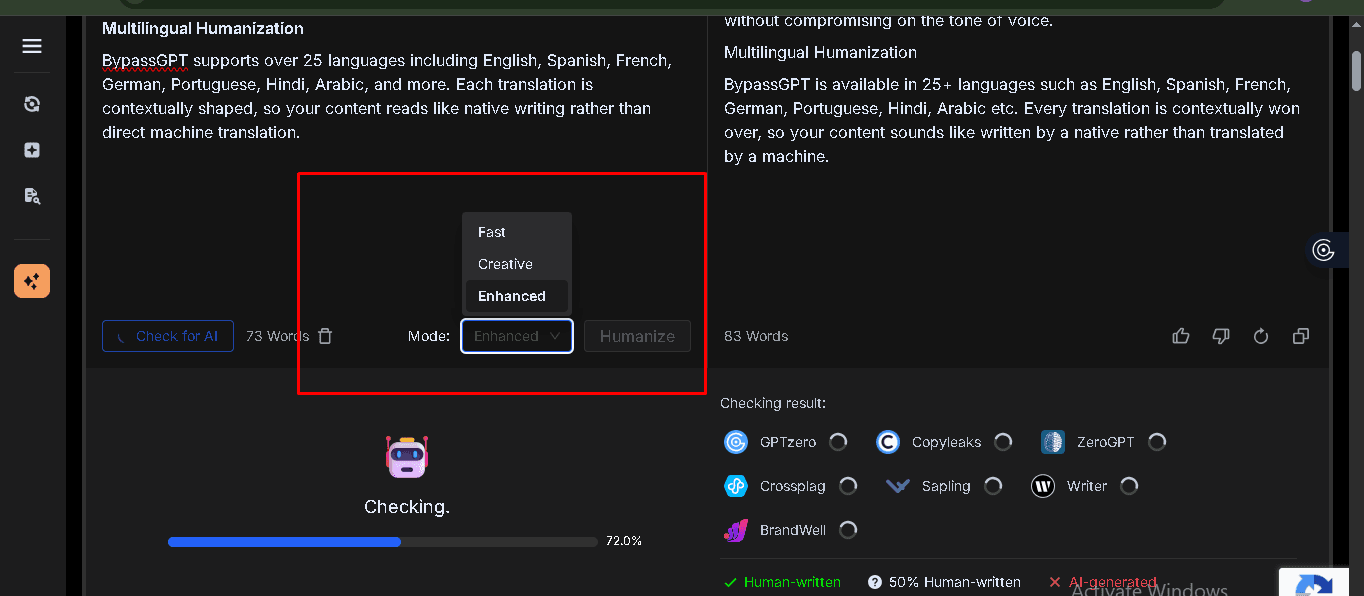This screenshot has height=596, width=1364.
Task: Give a thumbs down to the output
Action: pyautogui.click(x=1221, y=336)
